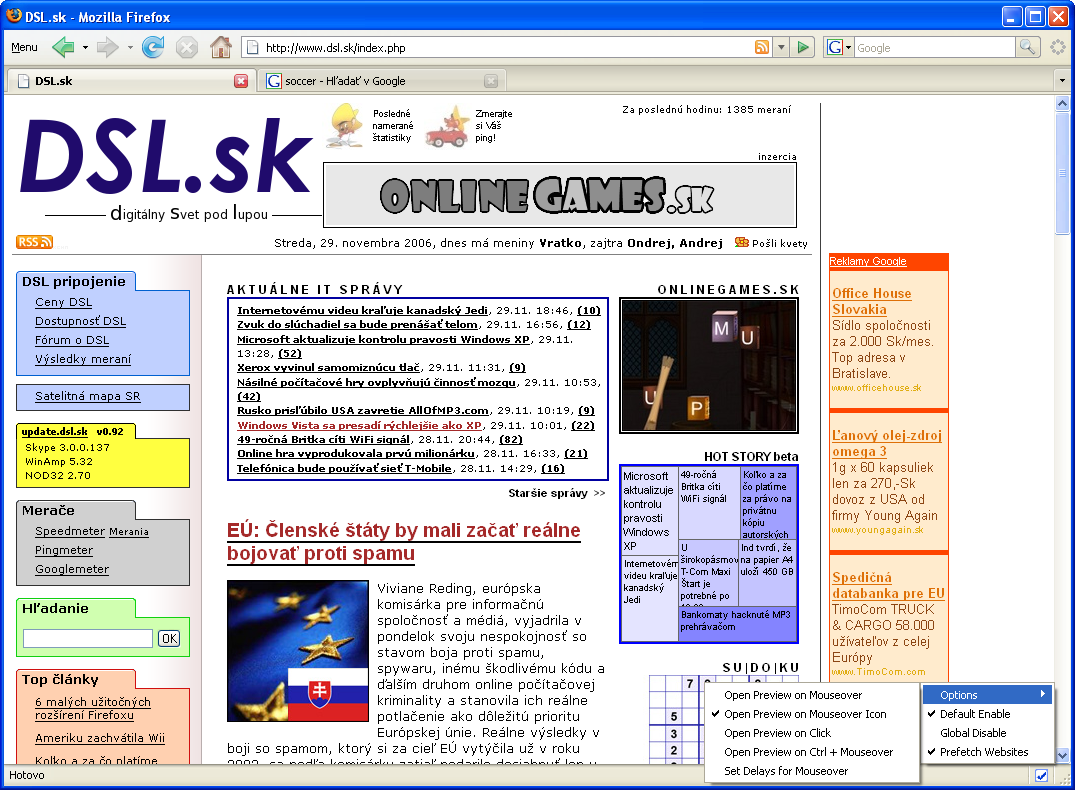1075x790 pixels.
Task: Click the Google search engine icon
Action: [x=834, y=47]
